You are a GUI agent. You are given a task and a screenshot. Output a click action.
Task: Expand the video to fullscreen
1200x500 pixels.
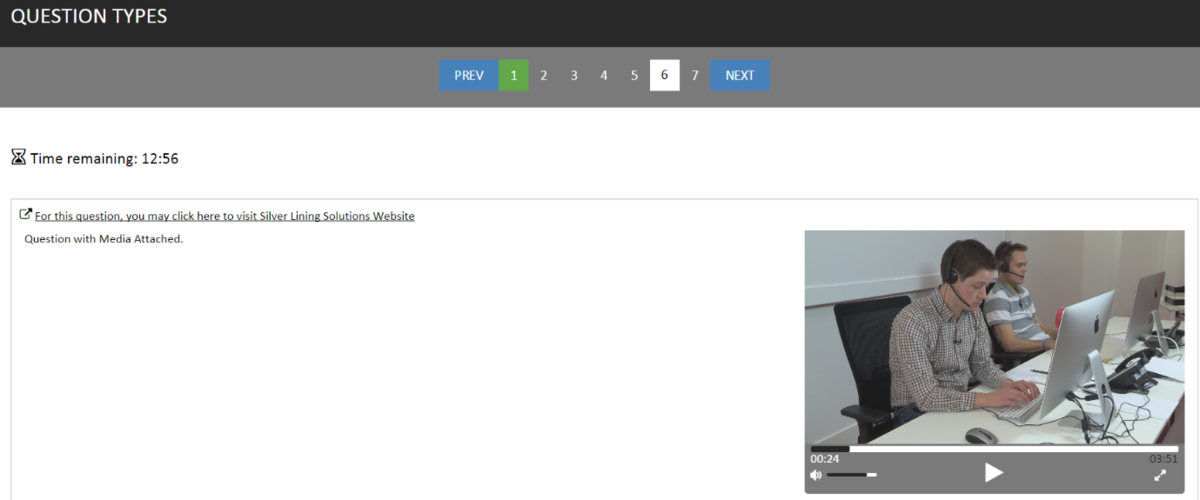tap(1160, 475)
